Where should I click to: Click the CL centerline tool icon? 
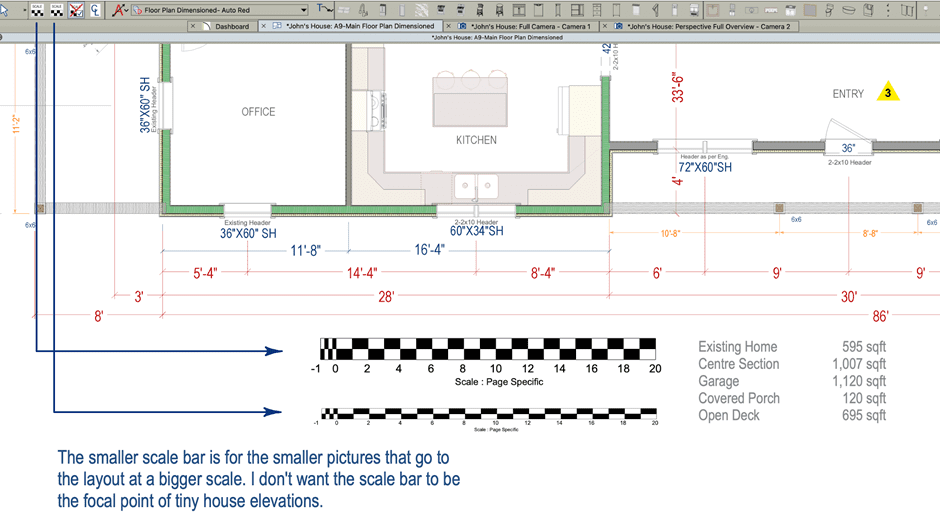[95, 9]
